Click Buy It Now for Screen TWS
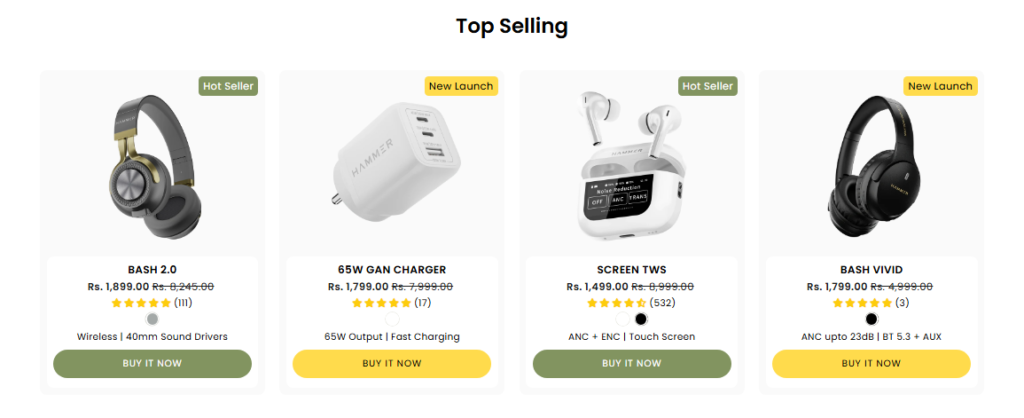 631,363
